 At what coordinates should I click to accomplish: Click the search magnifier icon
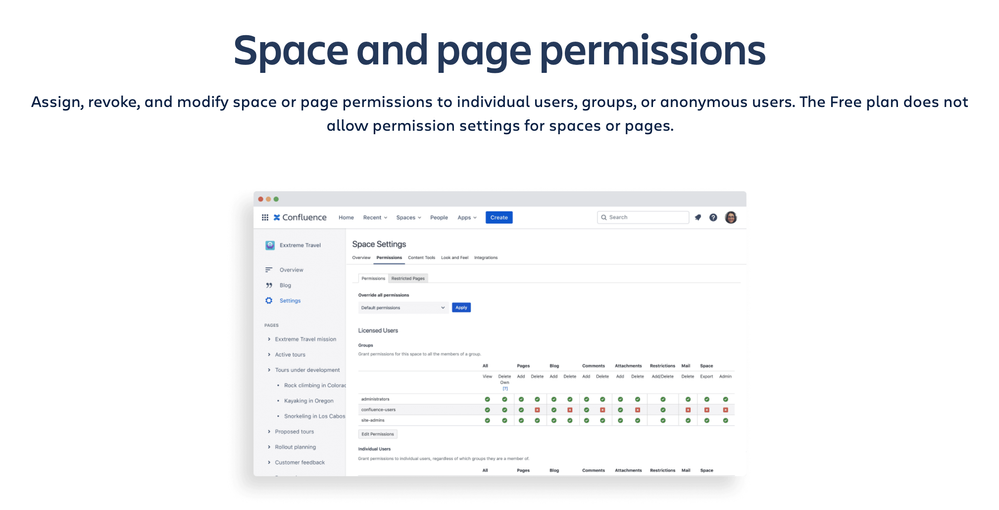[x=603, y=217]
